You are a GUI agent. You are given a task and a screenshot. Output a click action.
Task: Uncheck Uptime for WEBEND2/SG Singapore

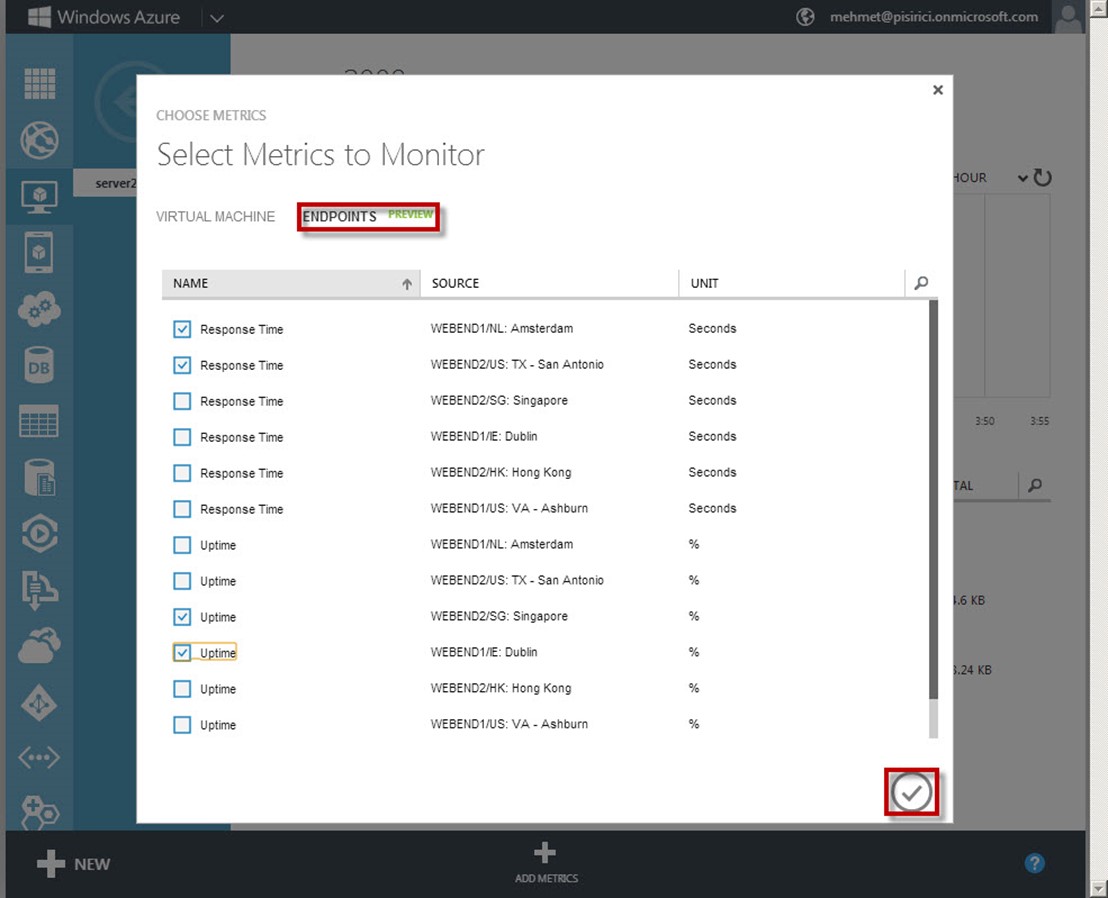pos(182,617)
